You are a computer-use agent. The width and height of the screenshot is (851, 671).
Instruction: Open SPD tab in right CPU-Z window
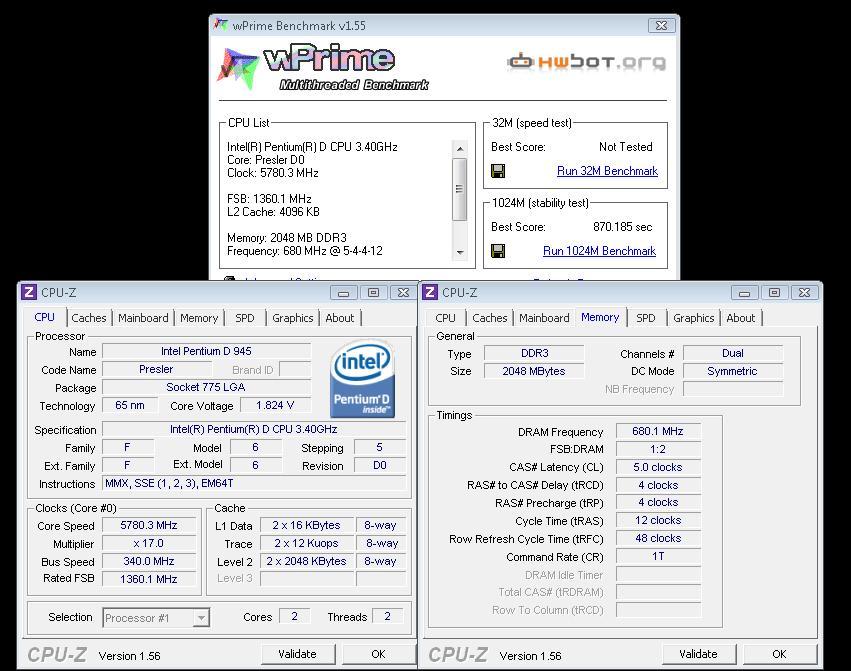[x=646, y=318]
